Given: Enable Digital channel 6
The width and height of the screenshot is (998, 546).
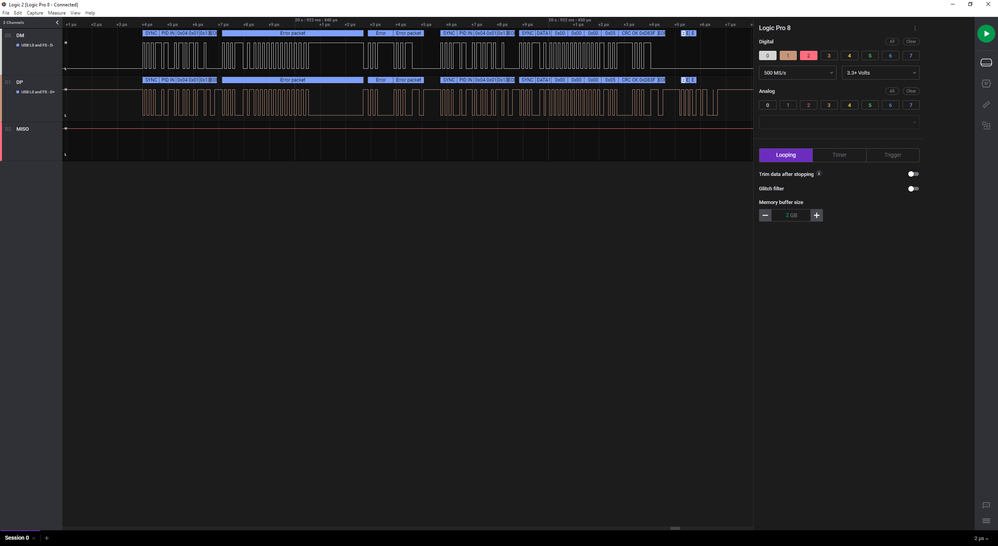Looking at the screenshot, I should [890, 55].
